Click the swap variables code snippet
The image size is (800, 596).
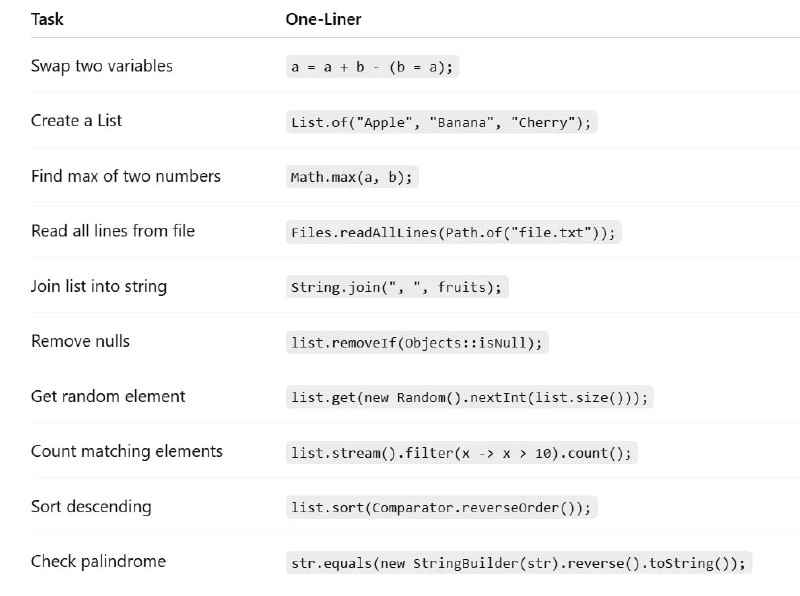pyautogui.click(x=372, y=67)
